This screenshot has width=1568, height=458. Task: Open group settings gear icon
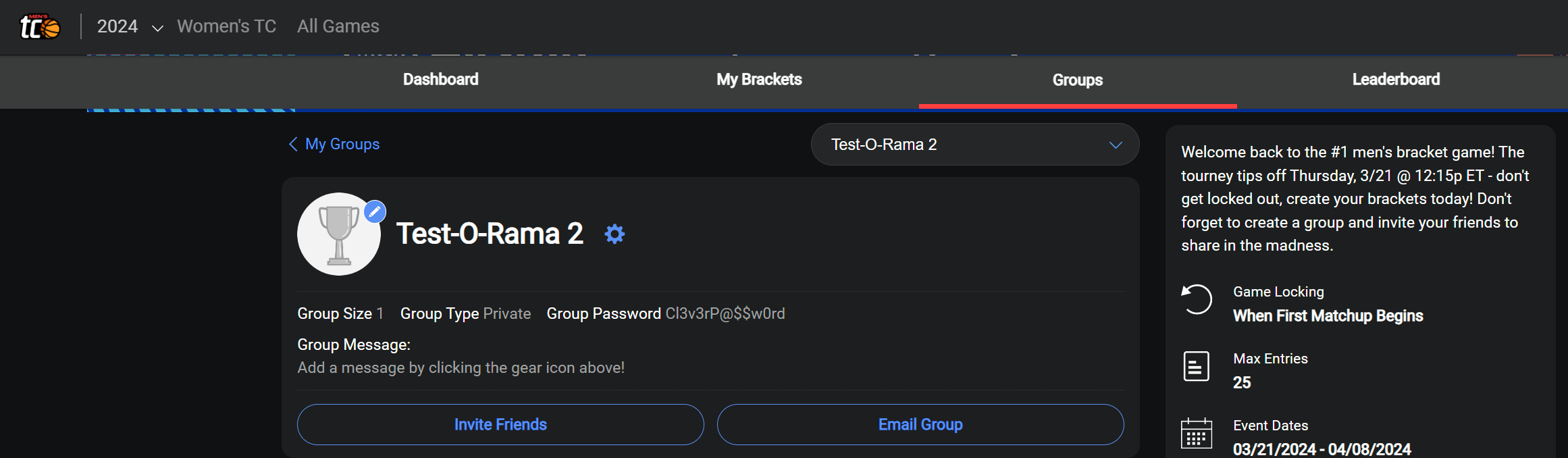pyautogui.click(x=615, y=234)
